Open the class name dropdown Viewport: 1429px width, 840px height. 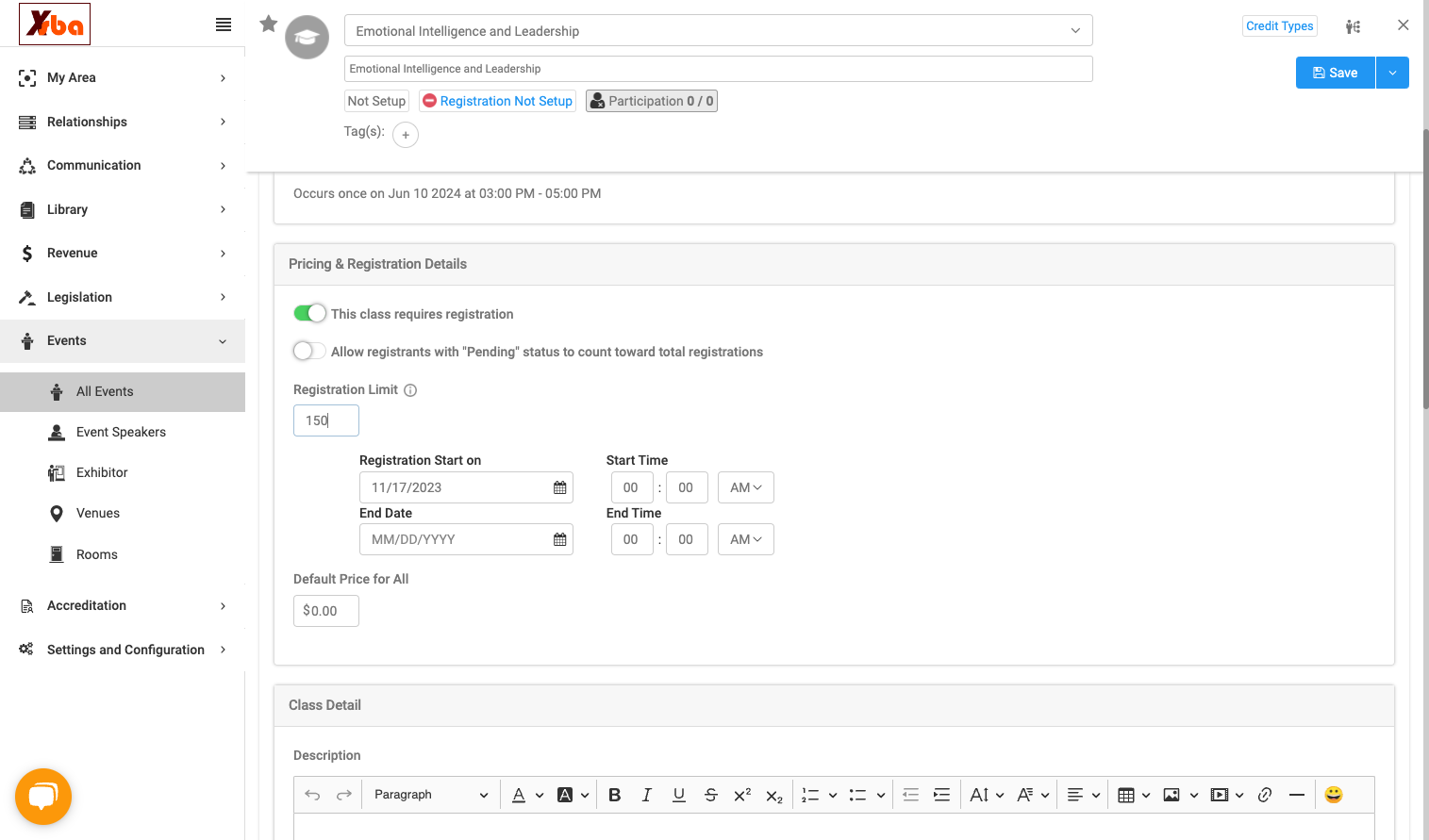719,30
